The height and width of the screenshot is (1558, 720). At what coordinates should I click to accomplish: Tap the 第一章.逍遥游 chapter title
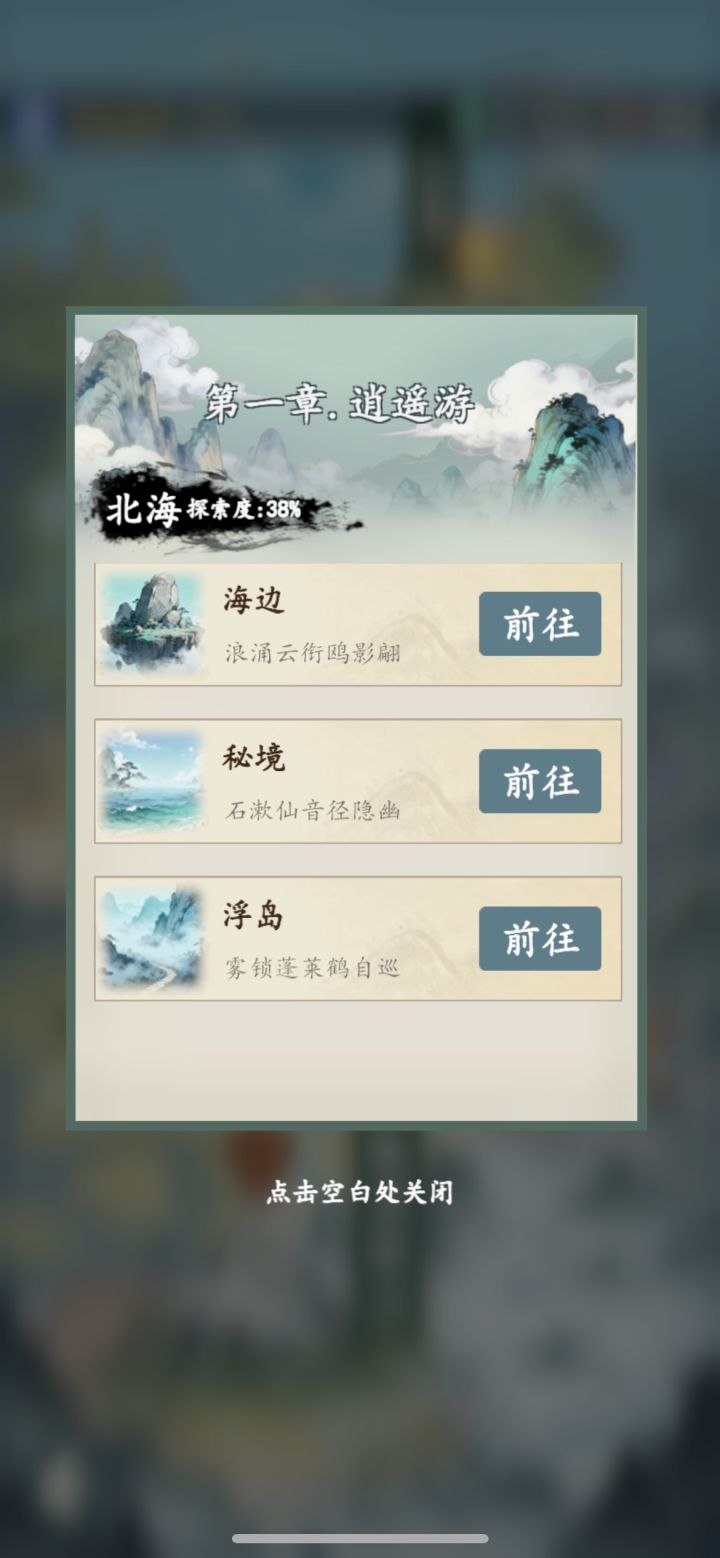340,404
